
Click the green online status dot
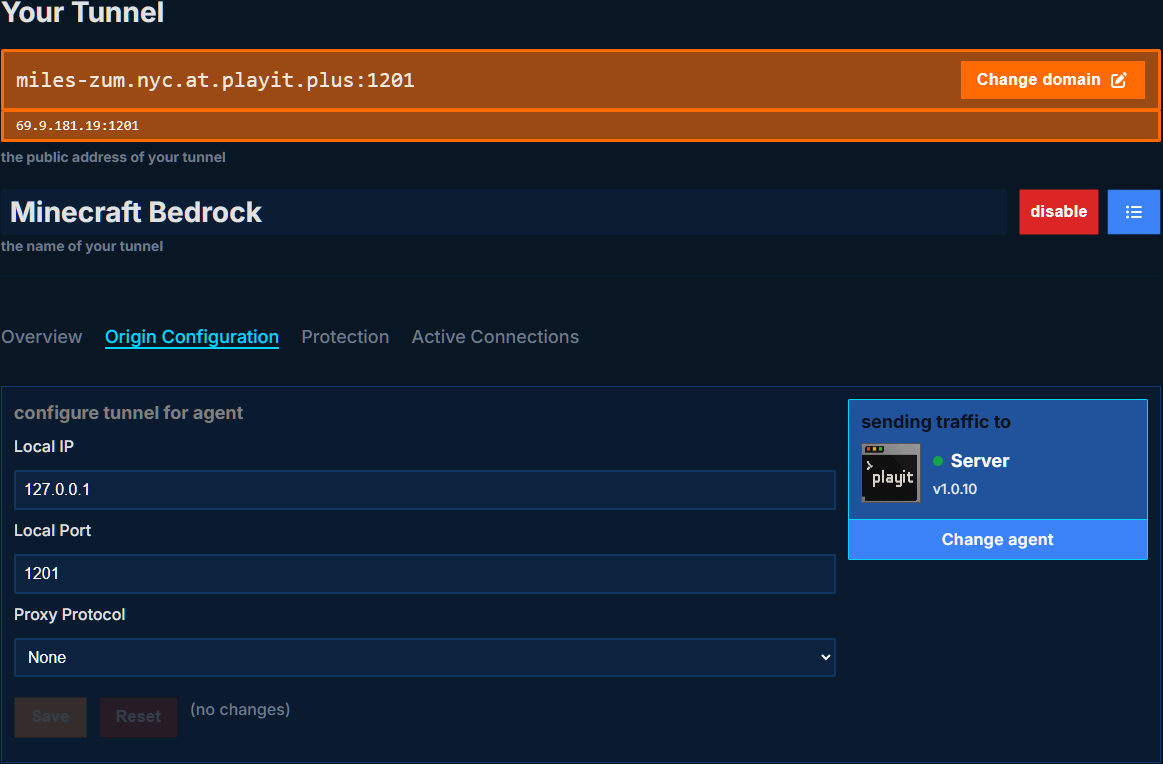tap(938, 461)
